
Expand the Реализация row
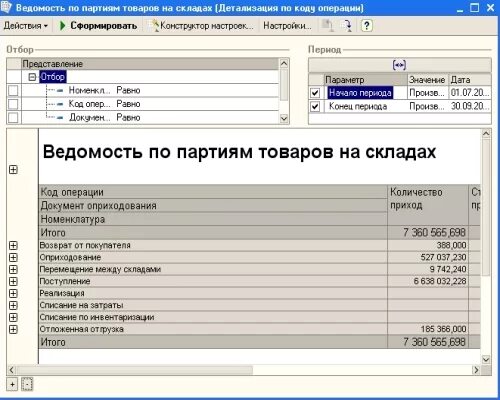click(x=13, y=294)
